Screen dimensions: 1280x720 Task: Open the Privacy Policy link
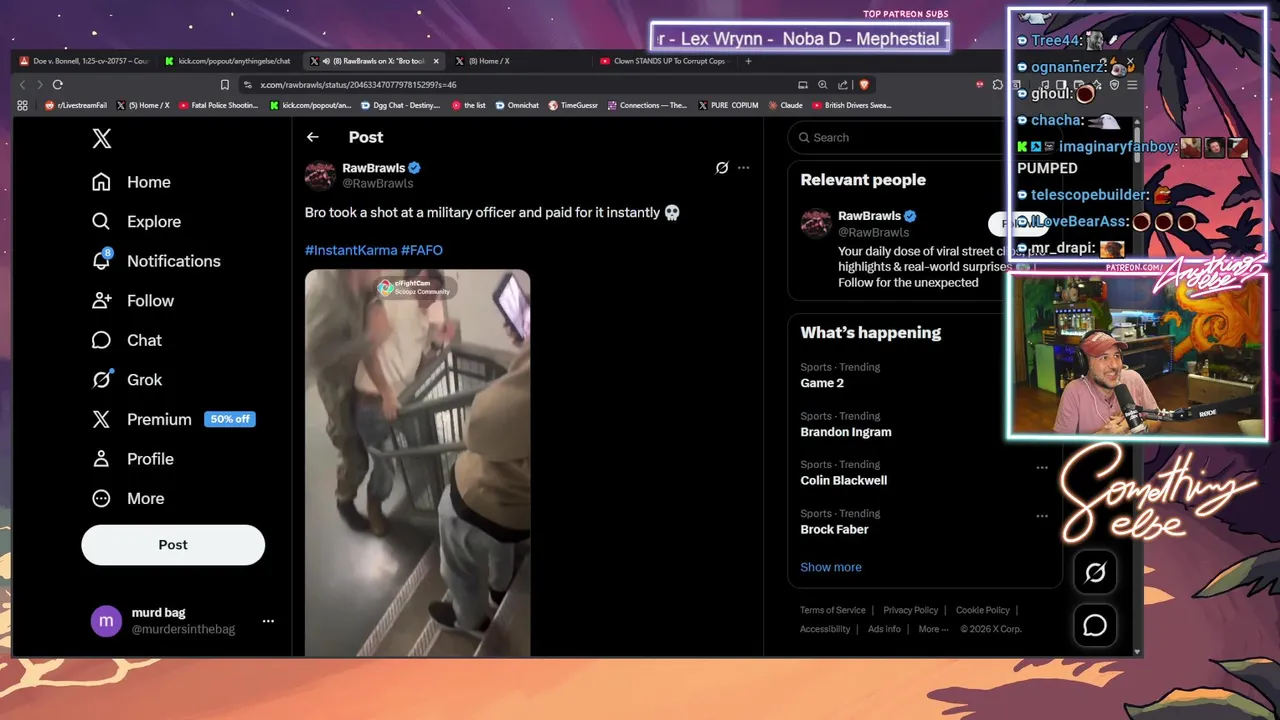(910, 610)
